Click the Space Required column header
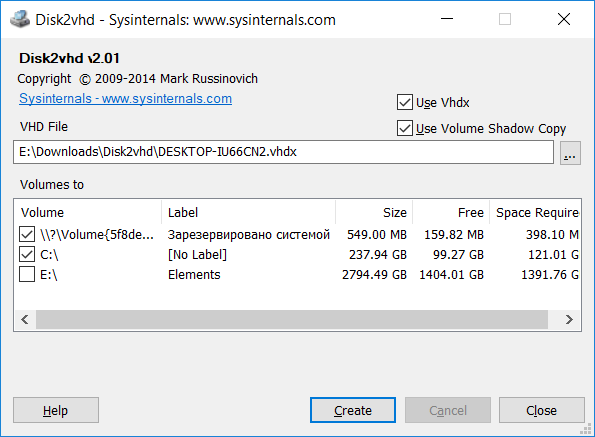The width and height of the screenshot is (595, 437). [535, 212]
